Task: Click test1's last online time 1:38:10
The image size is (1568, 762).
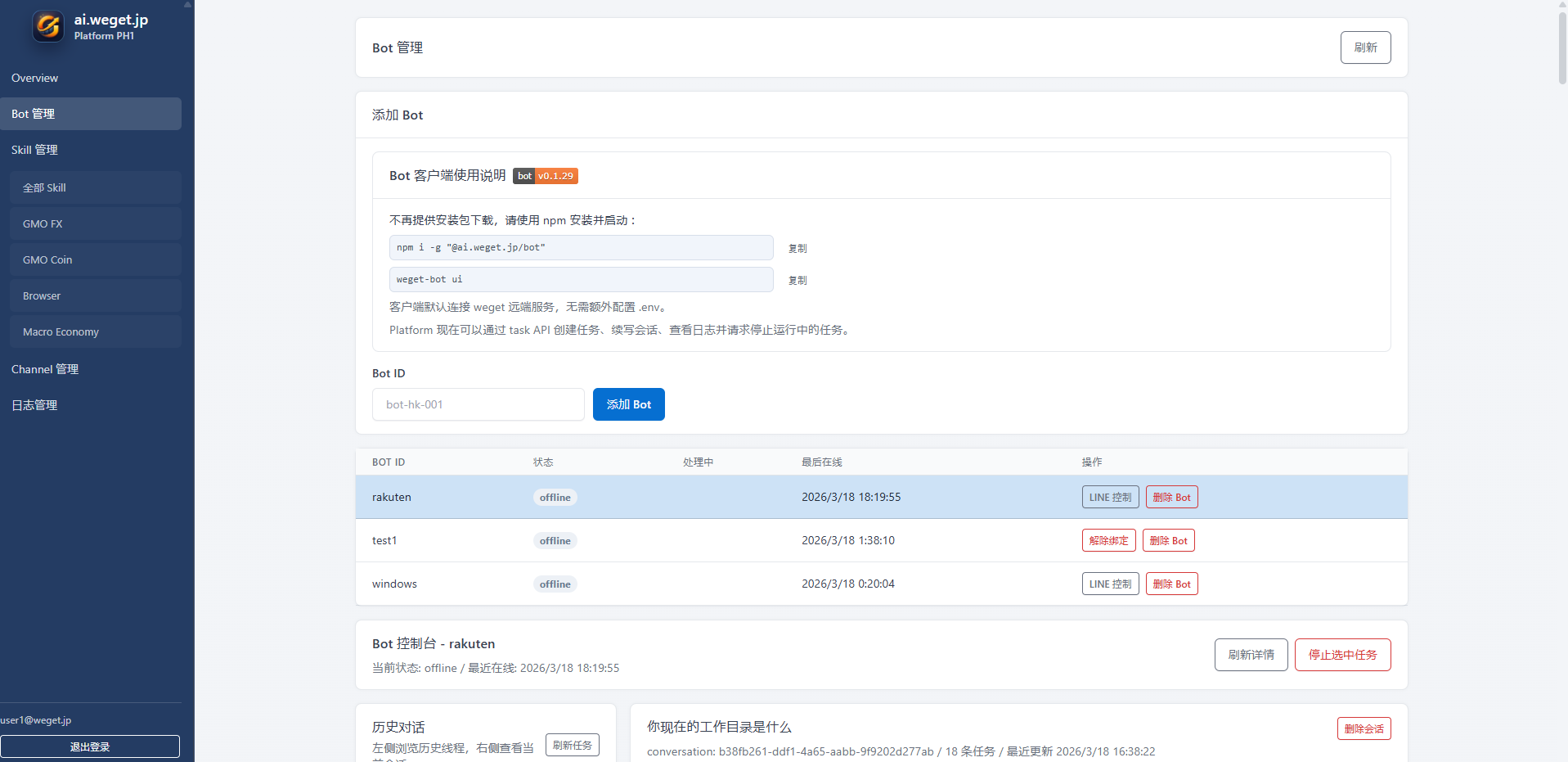Action: 848,540
